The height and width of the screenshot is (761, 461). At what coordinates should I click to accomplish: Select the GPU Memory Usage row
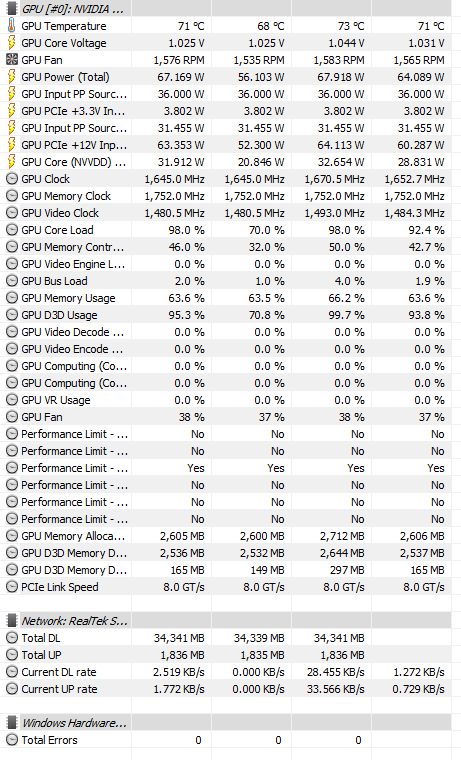coord(230,298)
